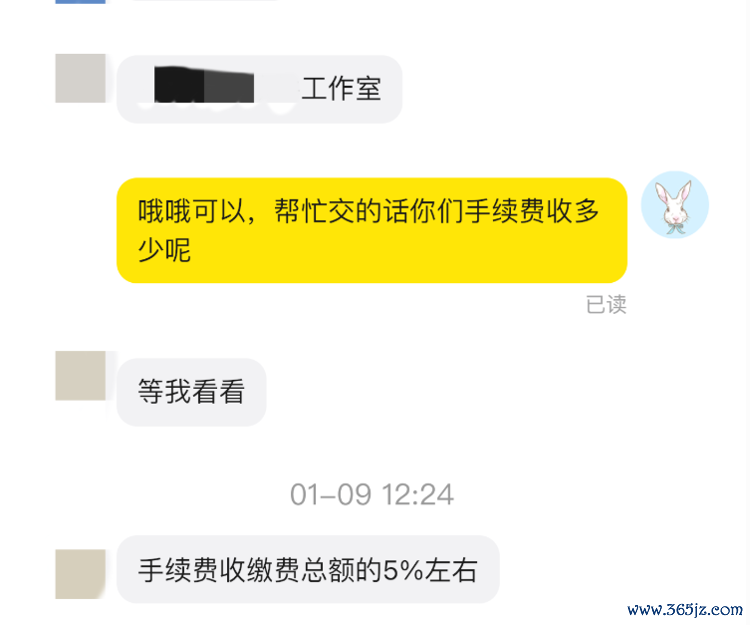750x625 pixels.
Task: Click 哦哦可以 at start of yellow message
Action: (x=191, y=211)
